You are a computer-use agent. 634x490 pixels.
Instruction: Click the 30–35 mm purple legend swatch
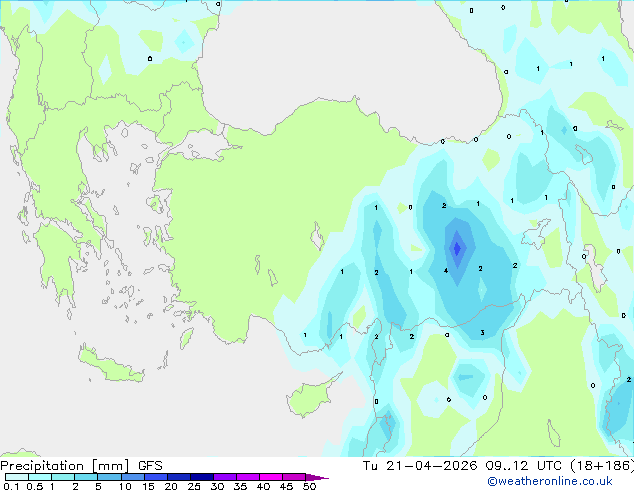[224, 477]
